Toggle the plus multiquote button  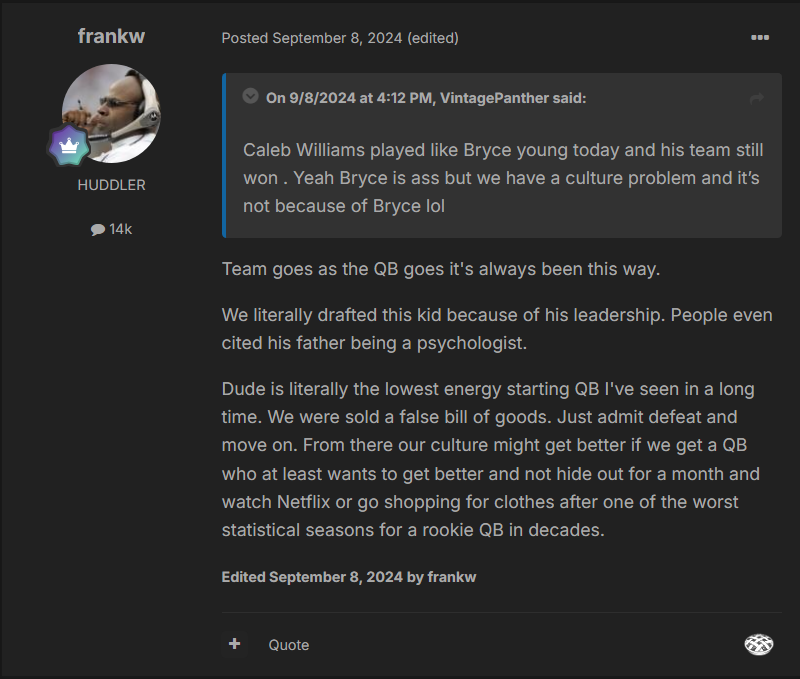(235, 644)
